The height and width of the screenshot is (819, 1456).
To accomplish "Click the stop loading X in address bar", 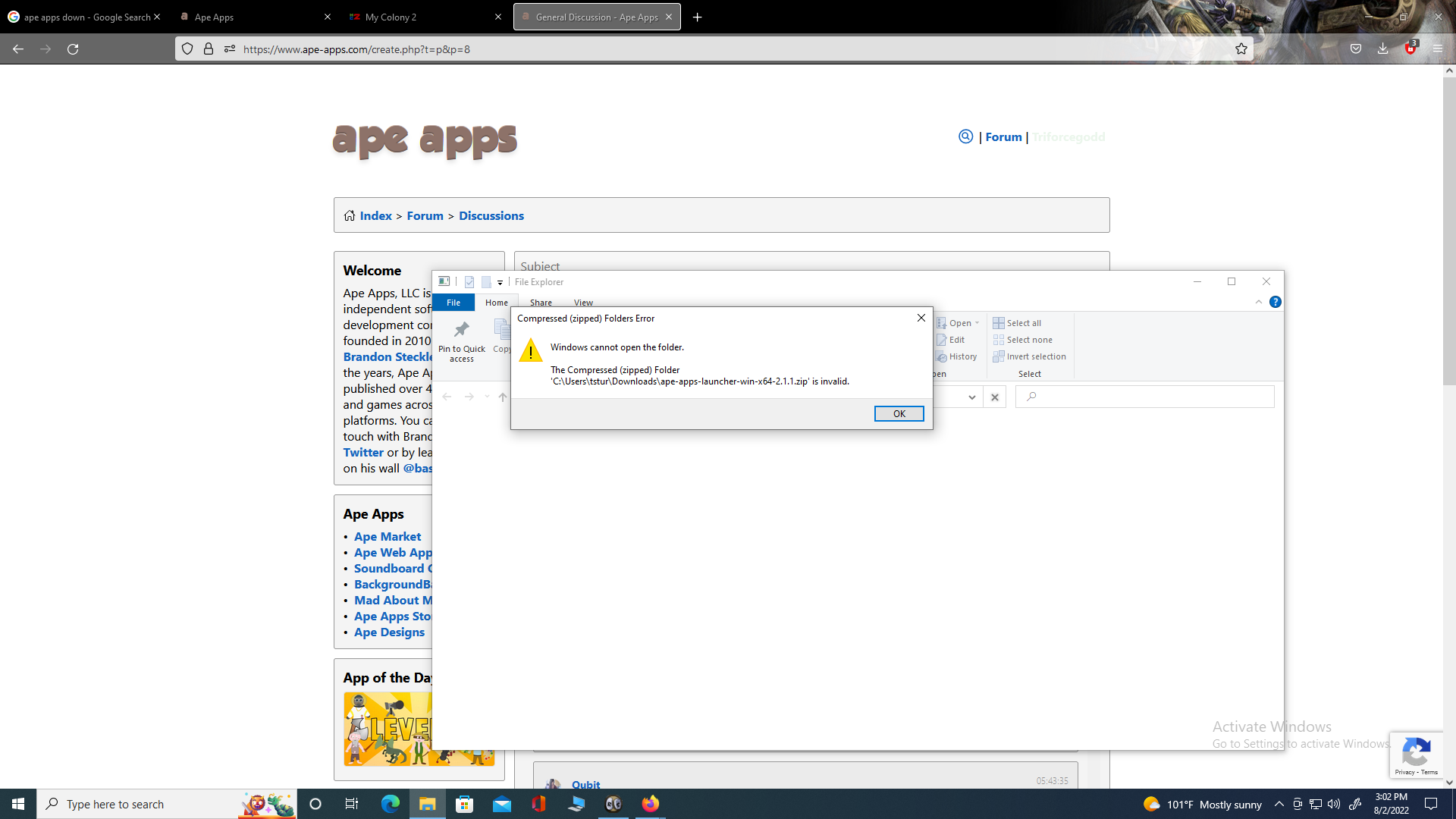I will (x=995, y=397).
